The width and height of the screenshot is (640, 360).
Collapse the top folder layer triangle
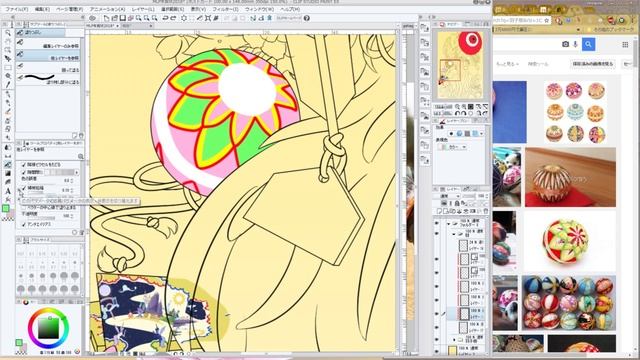[x=448, y=224]
